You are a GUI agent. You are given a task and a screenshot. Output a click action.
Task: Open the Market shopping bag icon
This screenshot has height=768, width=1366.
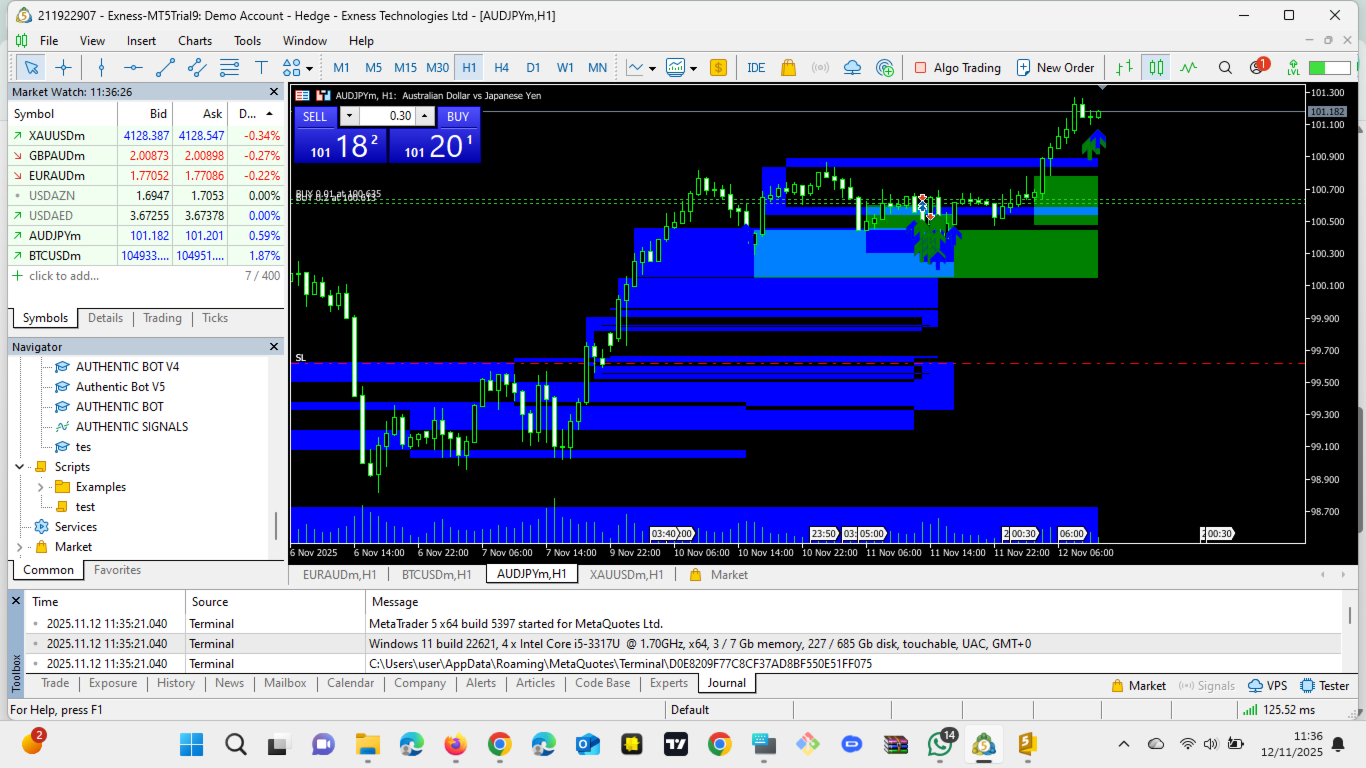coord(788,67)
